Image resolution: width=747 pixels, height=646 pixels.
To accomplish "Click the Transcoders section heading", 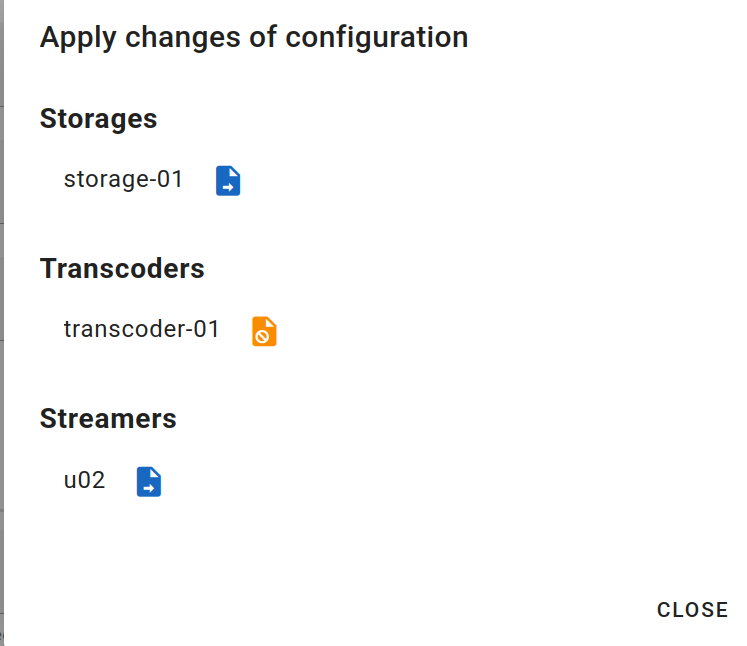I will 122,269.
